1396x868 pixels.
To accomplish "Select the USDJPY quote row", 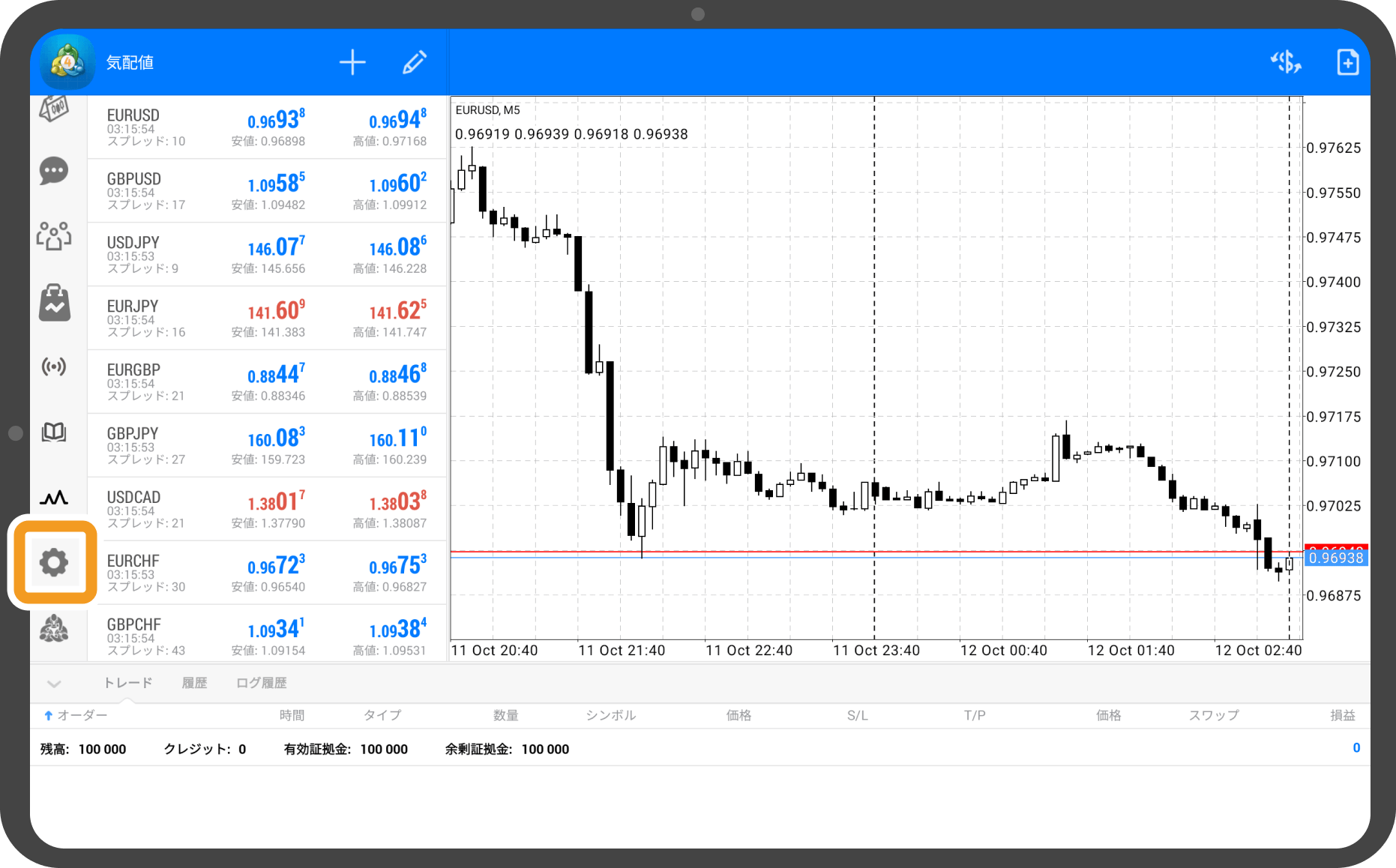I will tap(266, 254).
